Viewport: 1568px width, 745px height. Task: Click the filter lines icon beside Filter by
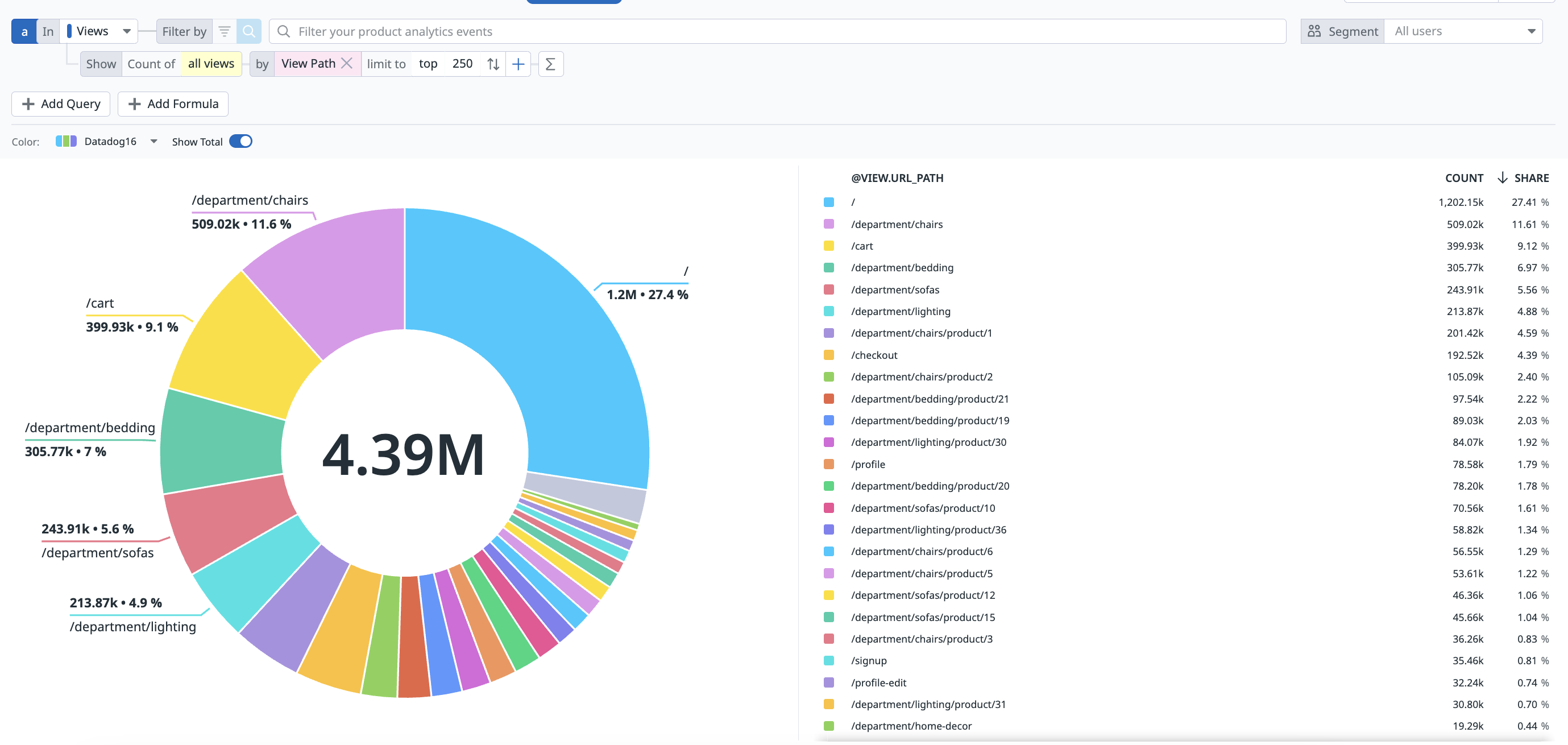[224, 31]
